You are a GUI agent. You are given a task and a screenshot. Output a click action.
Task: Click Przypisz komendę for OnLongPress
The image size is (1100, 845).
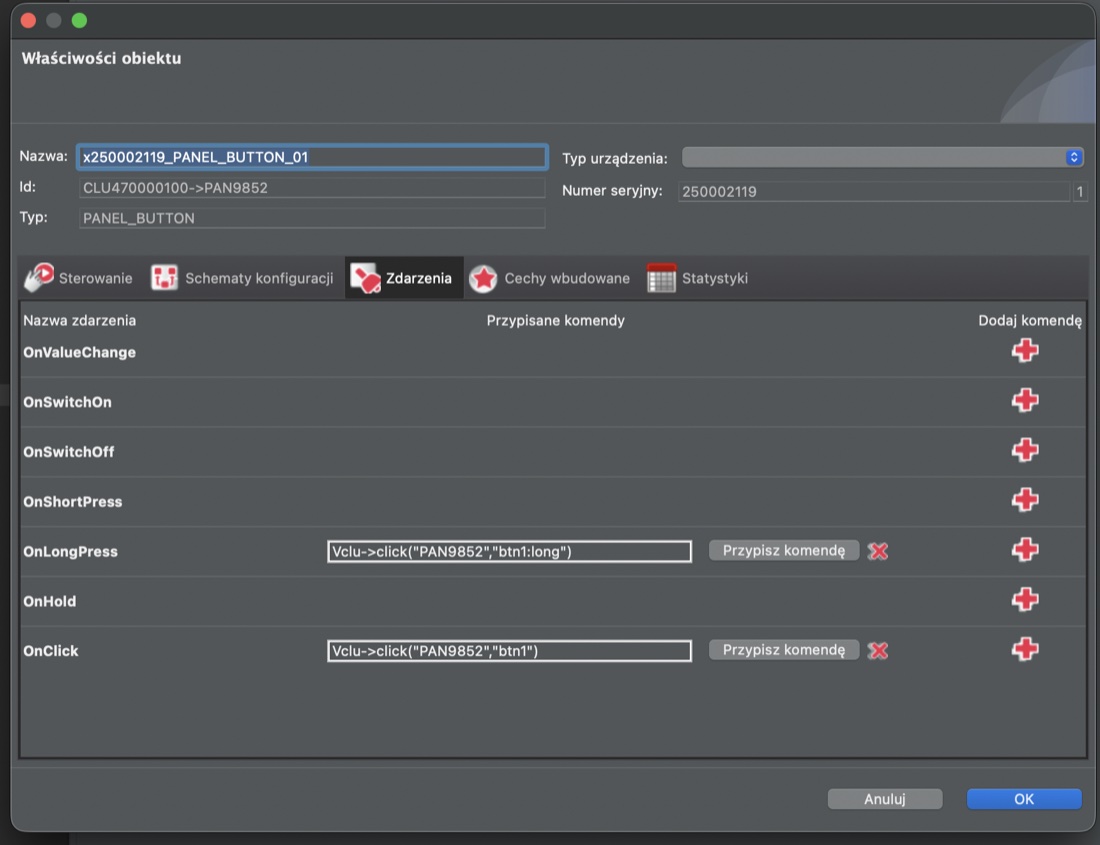pos(784,550)
